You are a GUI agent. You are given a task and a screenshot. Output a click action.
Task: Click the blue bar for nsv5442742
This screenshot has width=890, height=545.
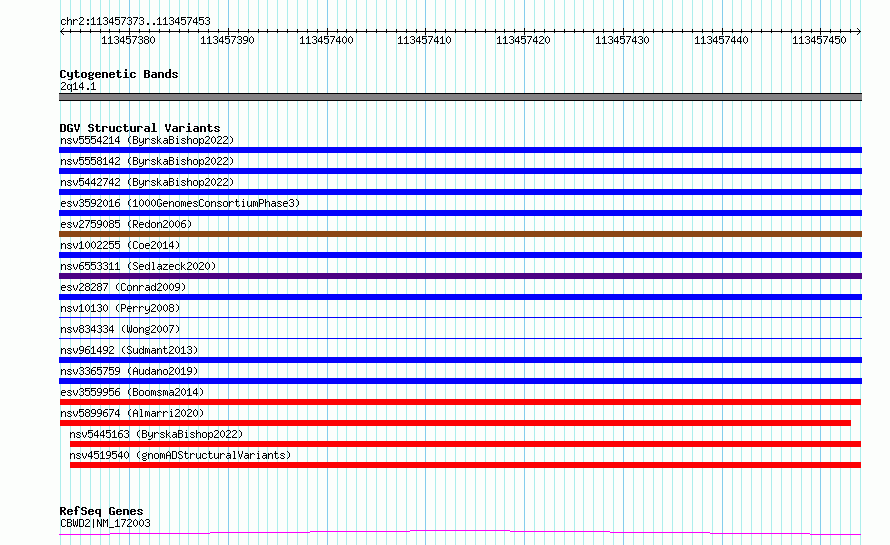(460, 192)
